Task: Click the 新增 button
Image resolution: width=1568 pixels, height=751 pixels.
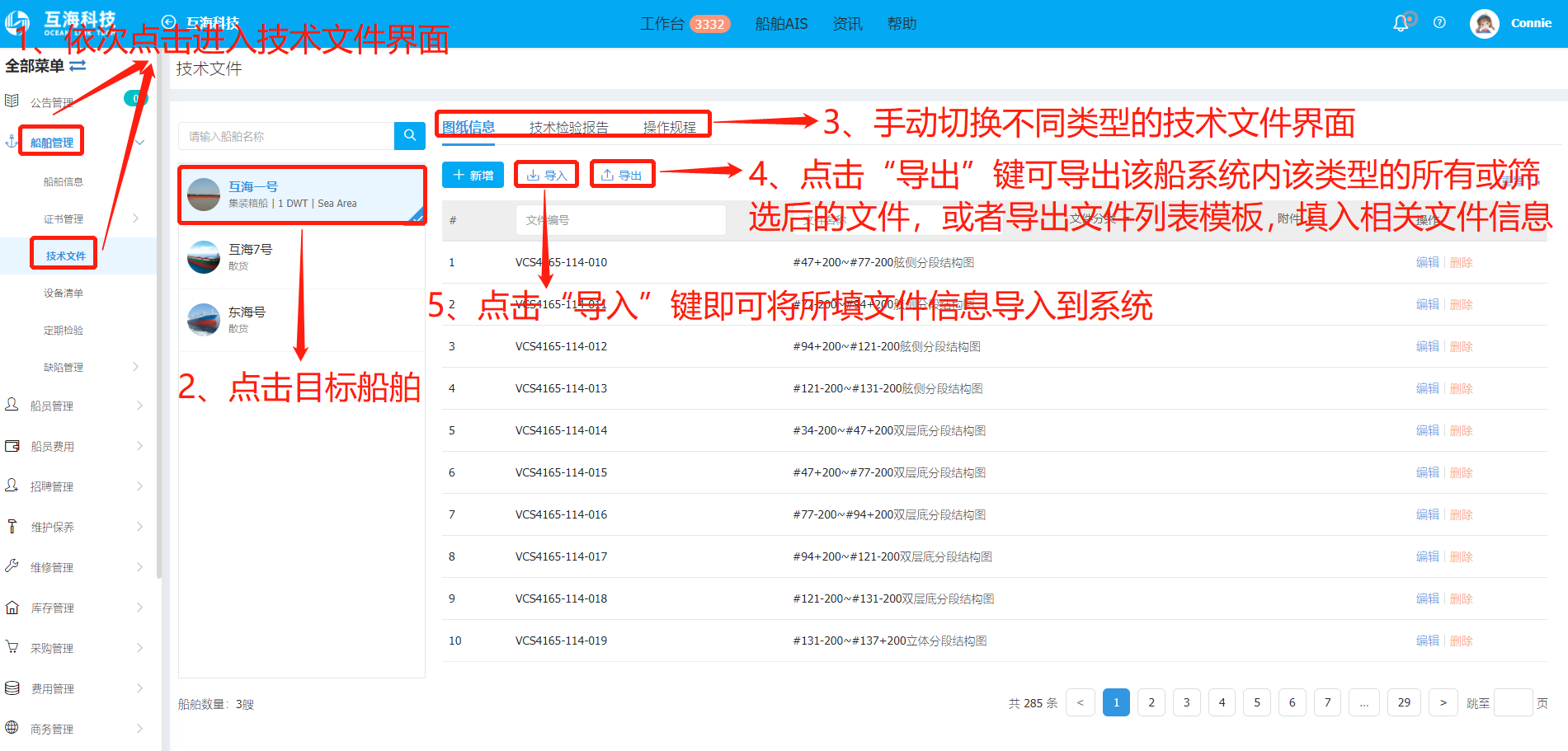Action: (473, 175)
